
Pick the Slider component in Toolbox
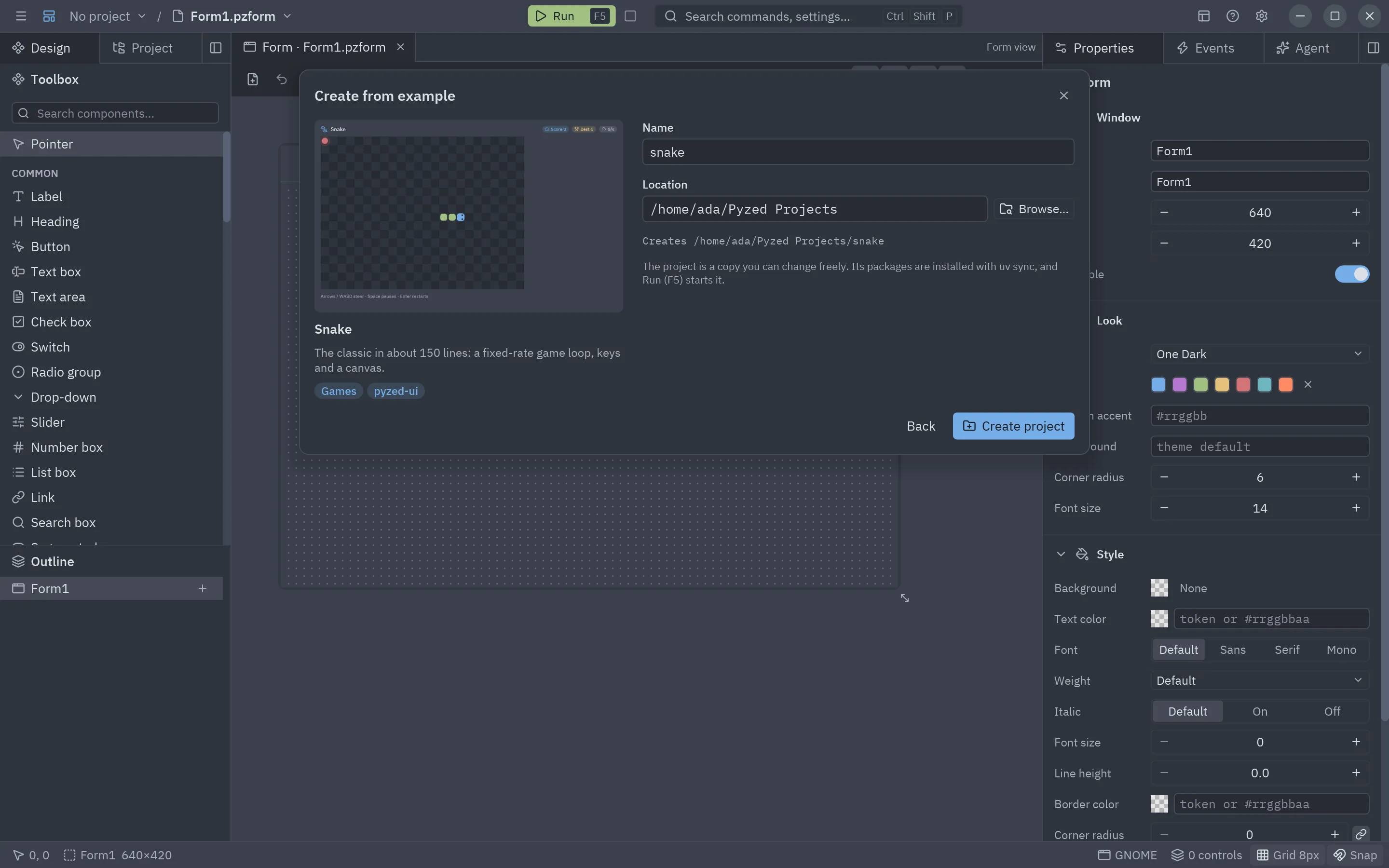click(111, 422)
